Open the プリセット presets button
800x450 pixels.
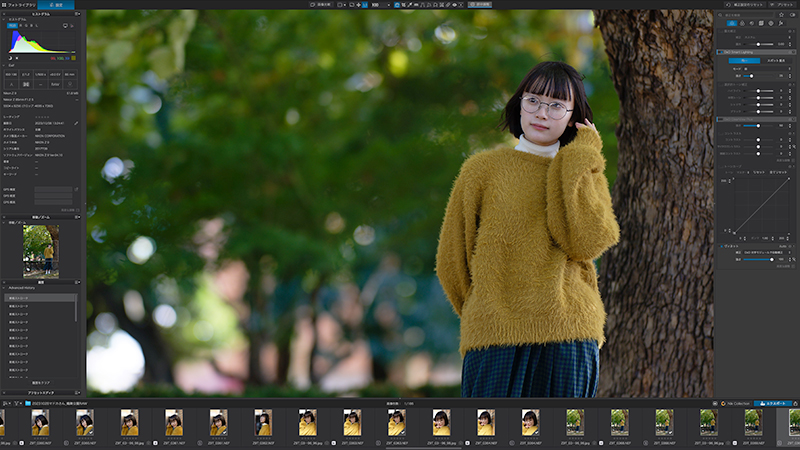[x=783, y=5]
